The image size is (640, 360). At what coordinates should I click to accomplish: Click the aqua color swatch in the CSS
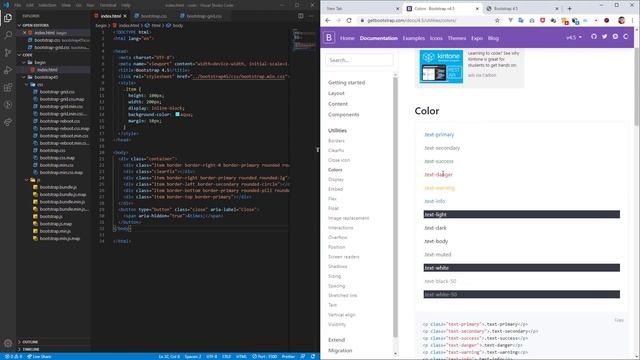[178, 114]
